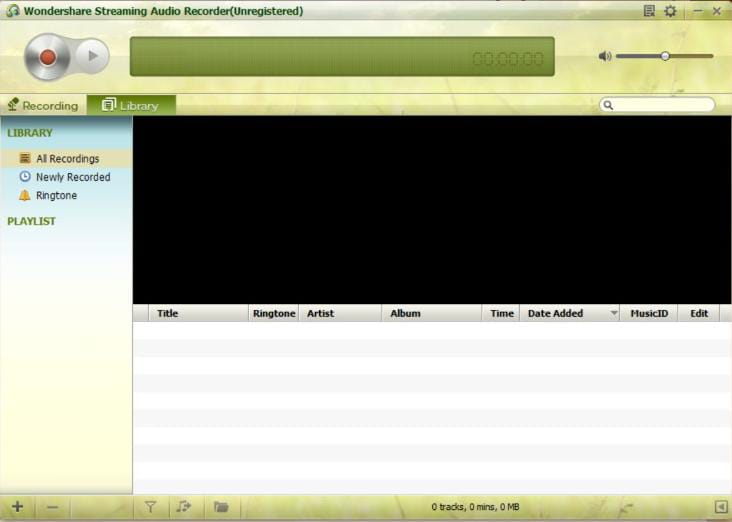Image resolution: width=732 pixels, height=522 pixels.
Task: Close the Streaming Audio Recorder window
Action: click(x=717, y=11)
